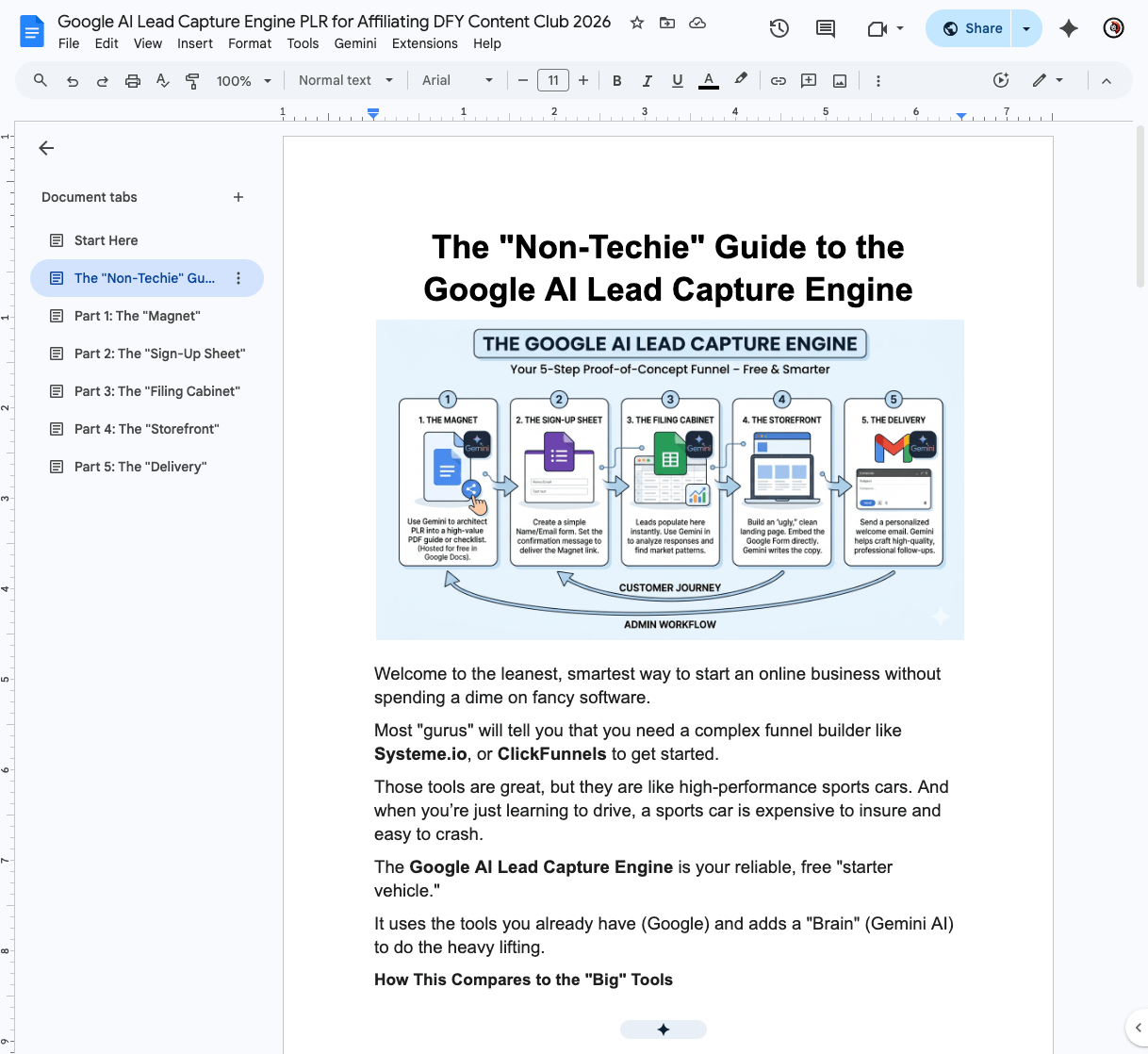Open the highlight color picker
This screenshot has width=1148, height=1054.
pyautogui.click(x=741, y=81)
